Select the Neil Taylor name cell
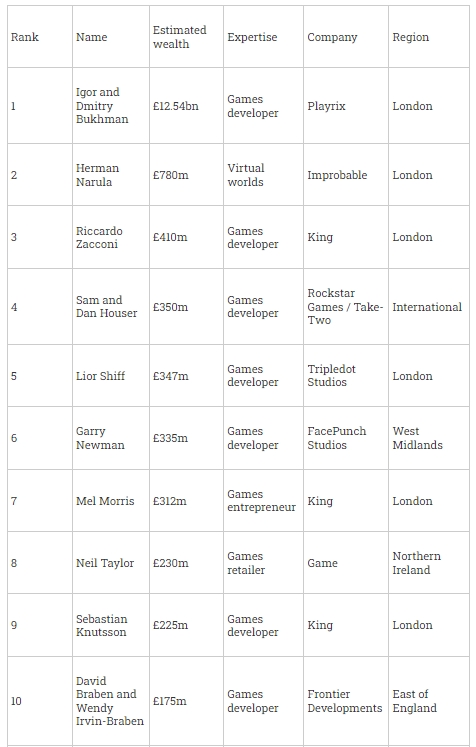This screenshot has width=476, height=747. click(x=111, y=563)
